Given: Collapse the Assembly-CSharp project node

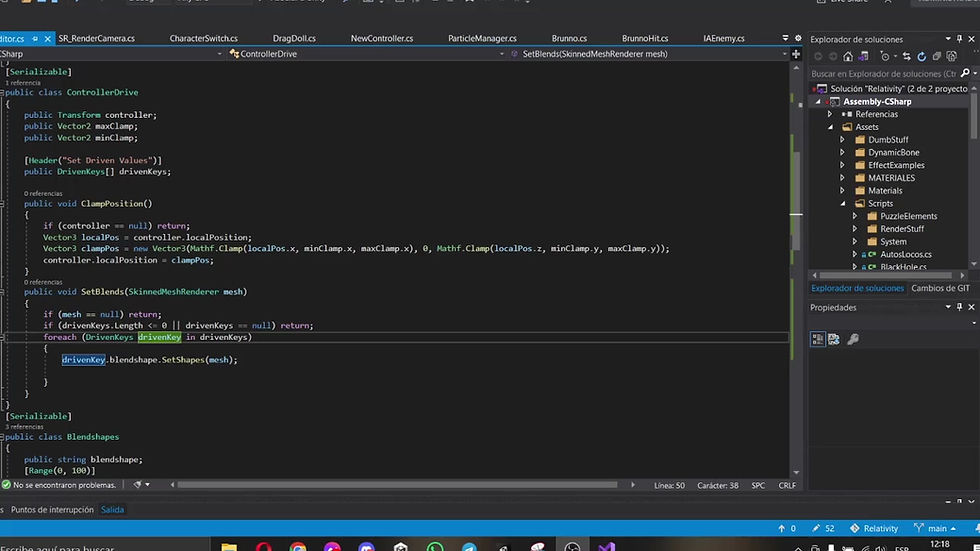Looking at the screenshot, I should tap(818, 102).
